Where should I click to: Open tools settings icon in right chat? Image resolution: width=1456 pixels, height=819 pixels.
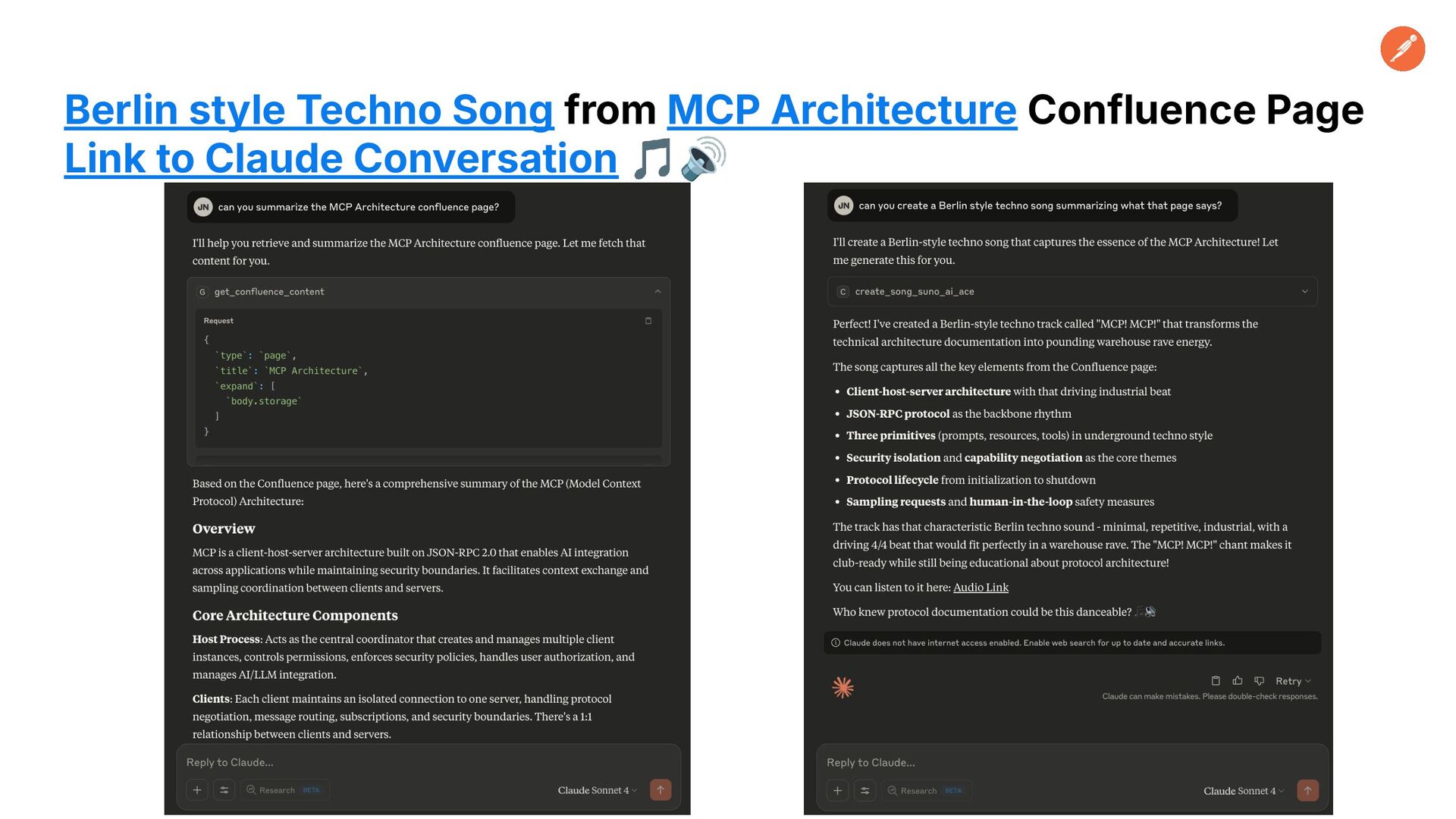[x=864, y=791]
